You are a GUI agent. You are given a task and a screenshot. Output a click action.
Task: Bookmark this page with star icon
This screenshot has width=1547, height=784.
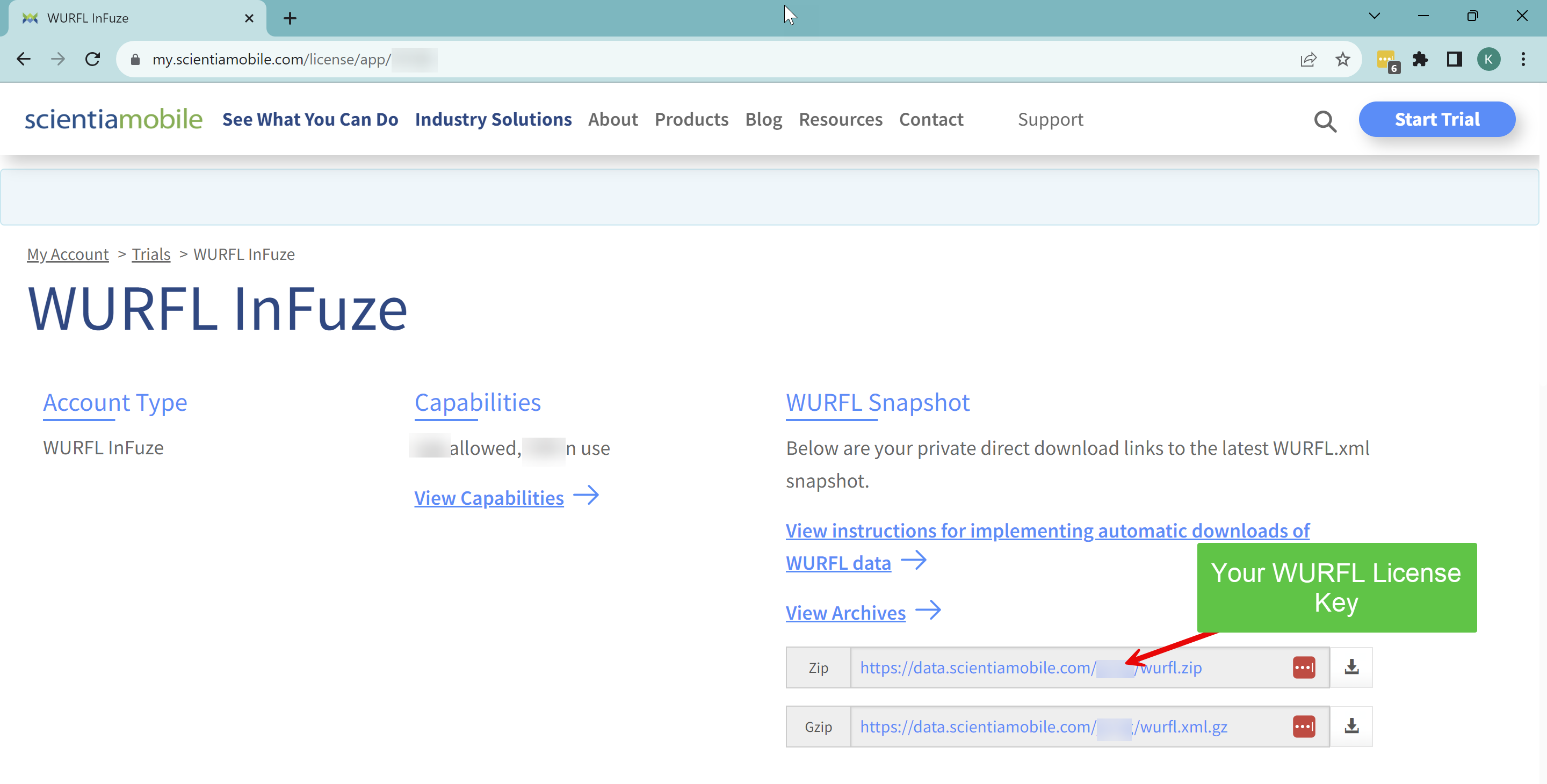[x=1343, y=60]
